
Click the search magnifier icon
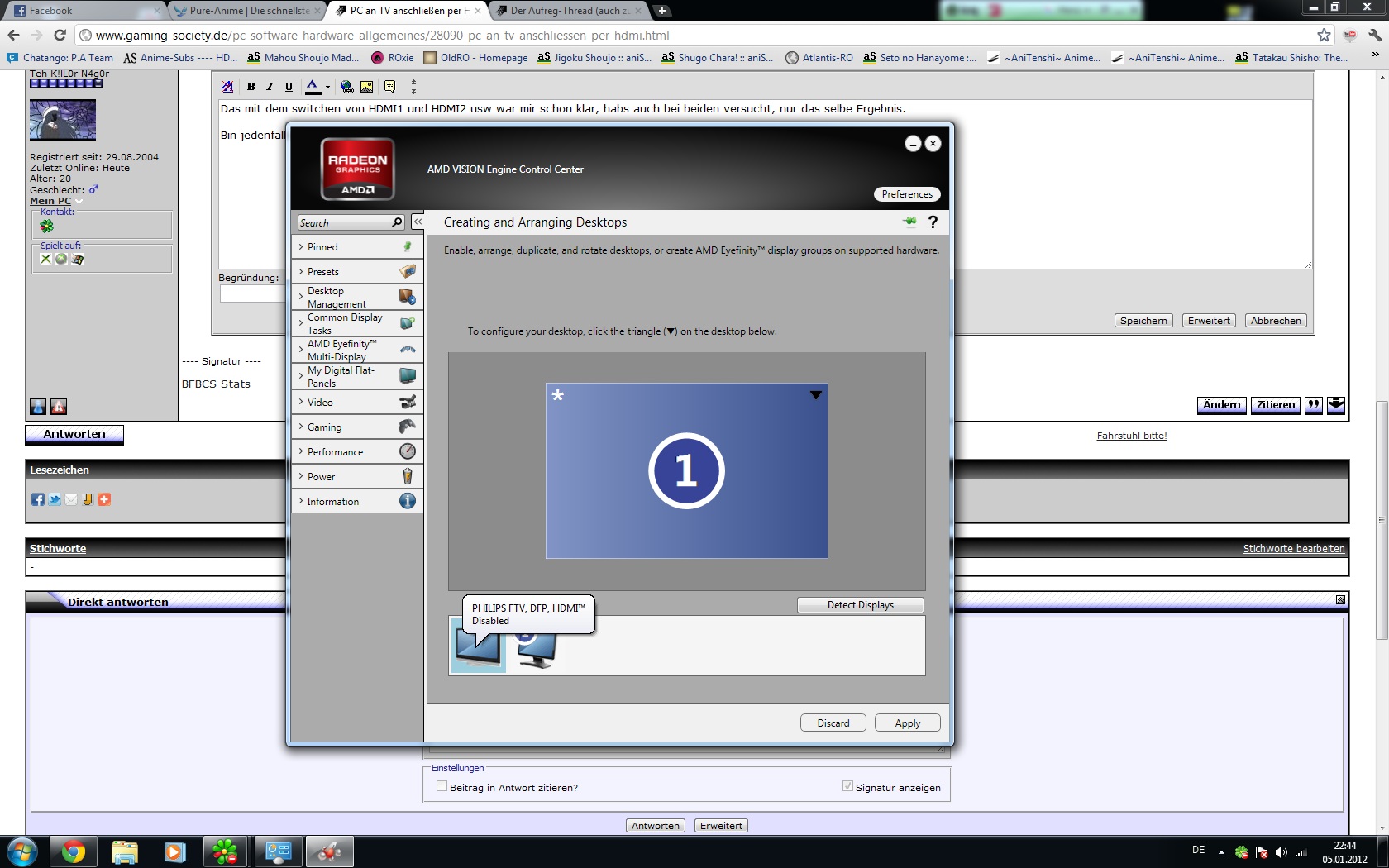tap(397, 222)
